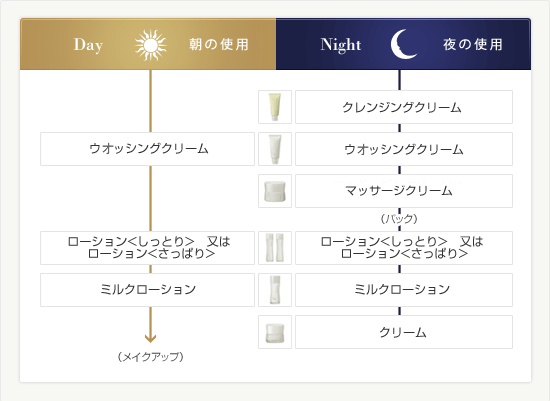Image resolution: width=550 pixels, height=401 pixels.
Task: Open the マッサージクリーム item
Action: point(404,191)
